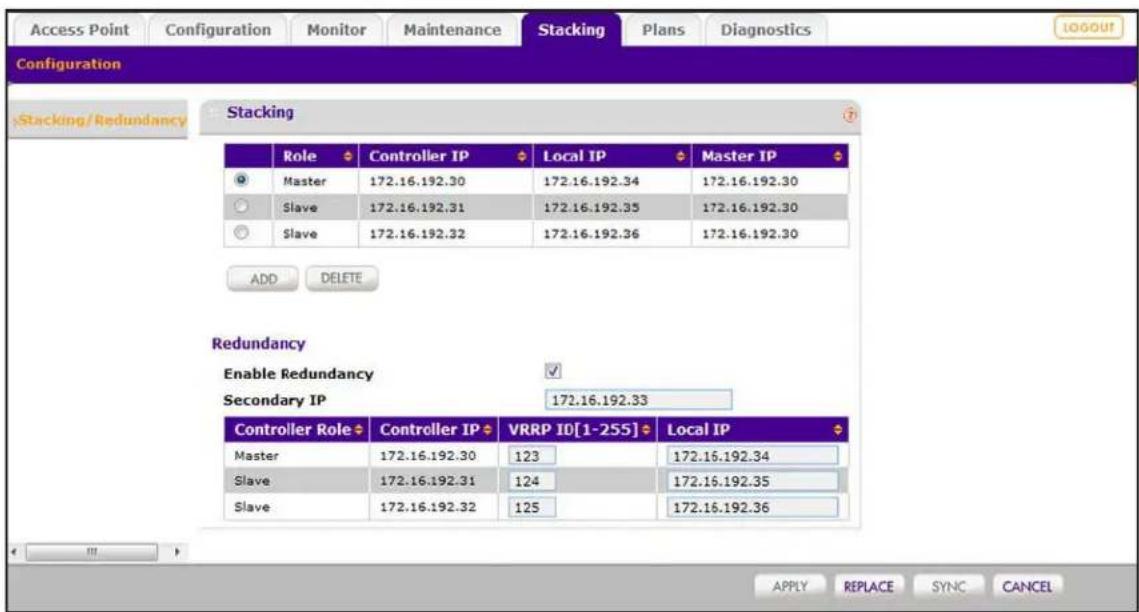
Task: Sort redundancy table by Controller IP
Action: pyautogui.click(x=487, y=430)
